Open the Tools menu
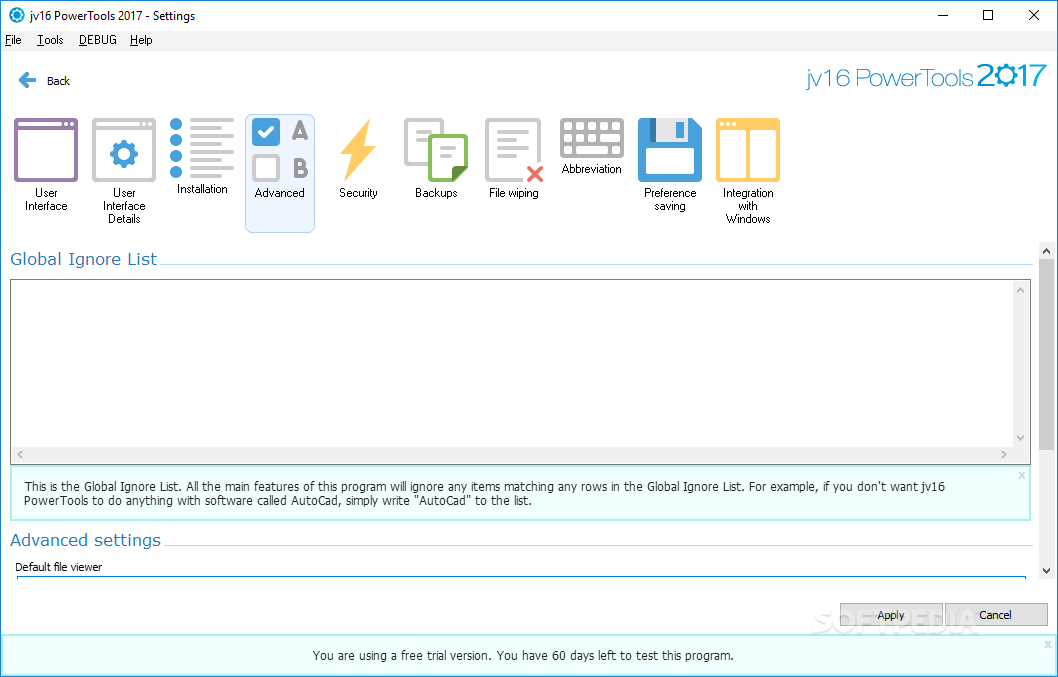 50,40
